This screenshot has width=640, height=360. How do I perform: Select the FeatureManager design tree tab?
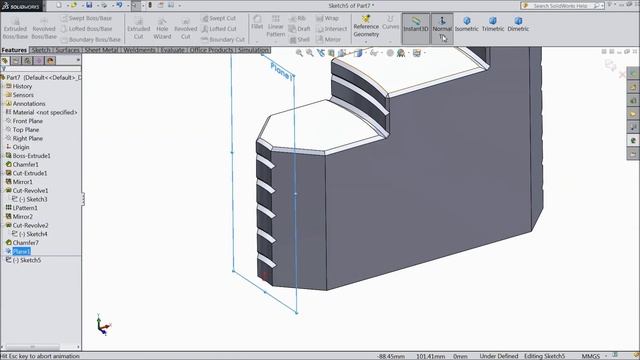5,61
